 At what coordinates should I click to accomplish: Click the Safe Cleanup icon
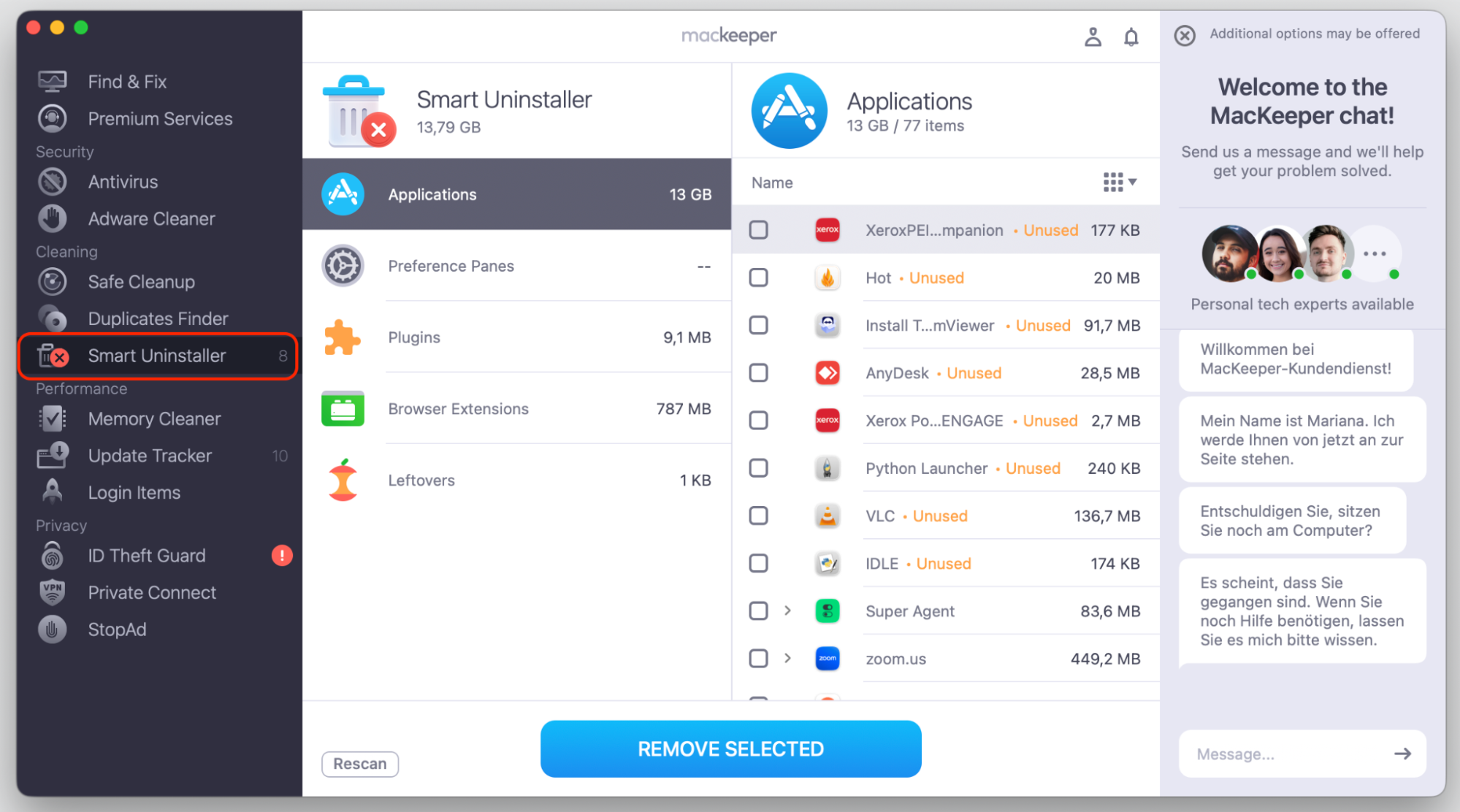coord(52,282)
